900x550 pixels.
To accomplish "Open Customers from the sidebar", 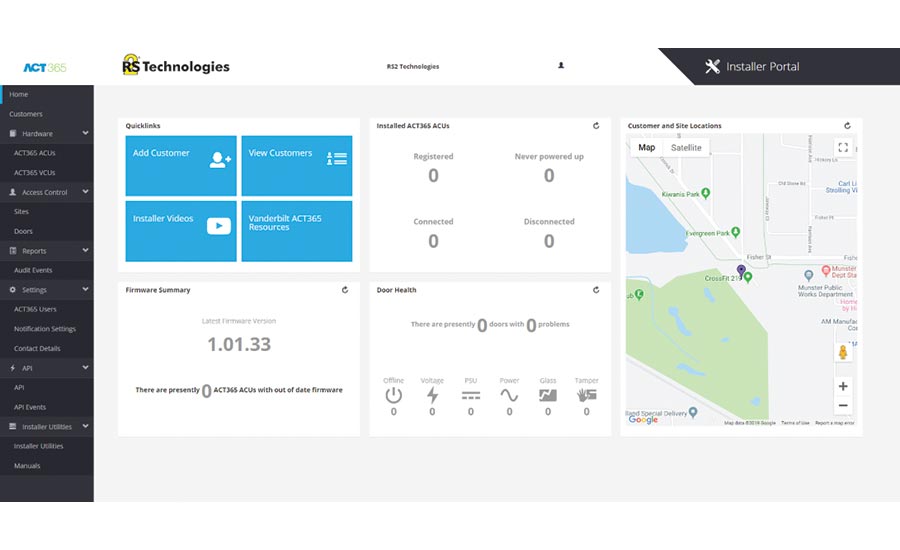I will [26, 114].
